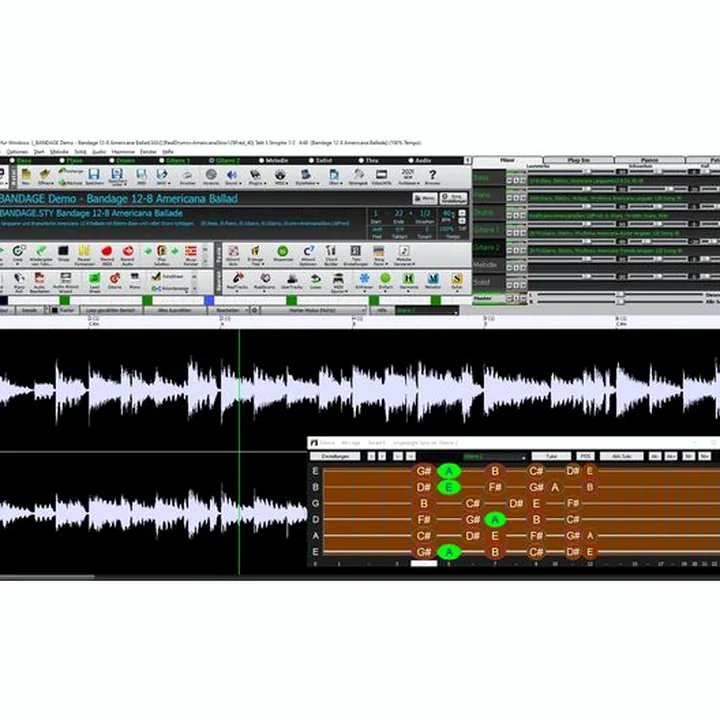Click the Mixer Fenster icon

coord(191,255)
